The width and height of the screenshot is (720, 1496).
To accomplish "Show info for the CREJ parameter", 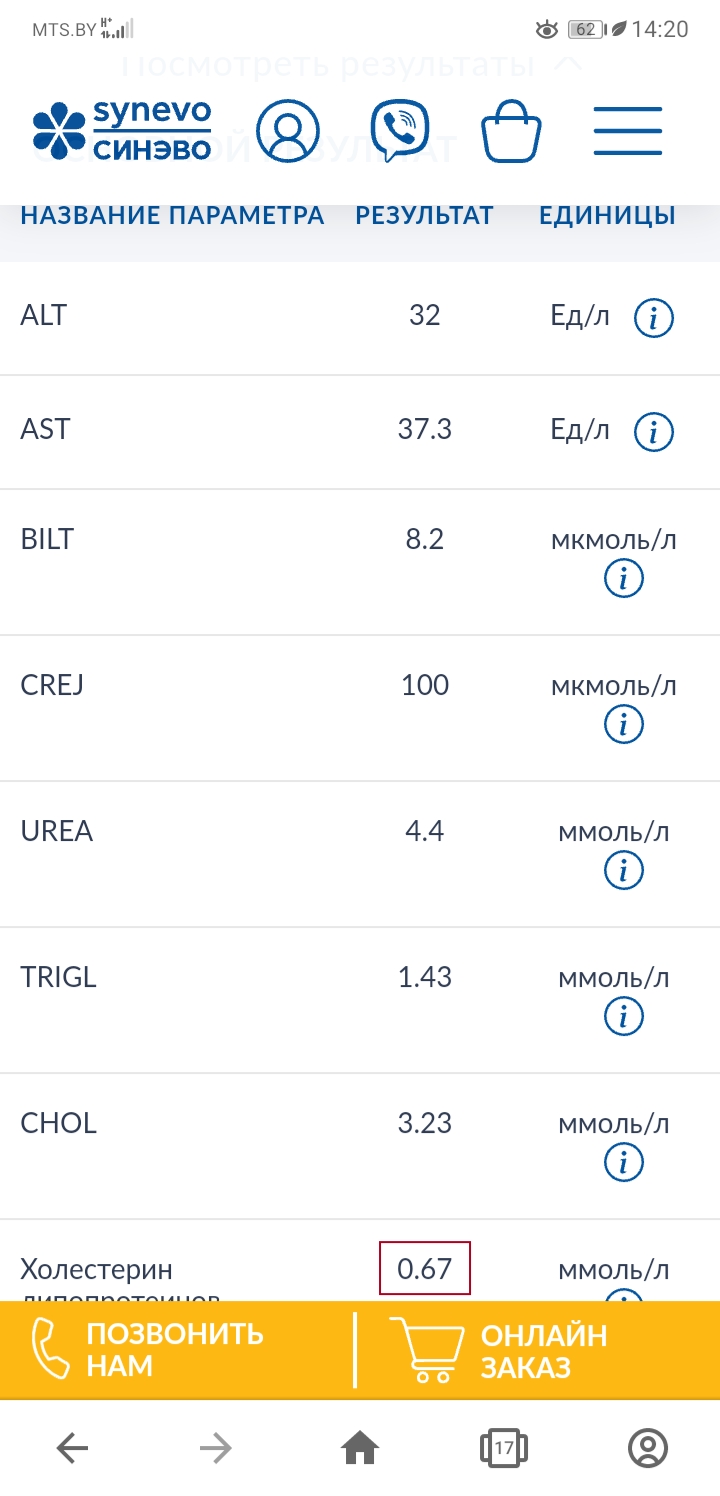I will 624,725.
